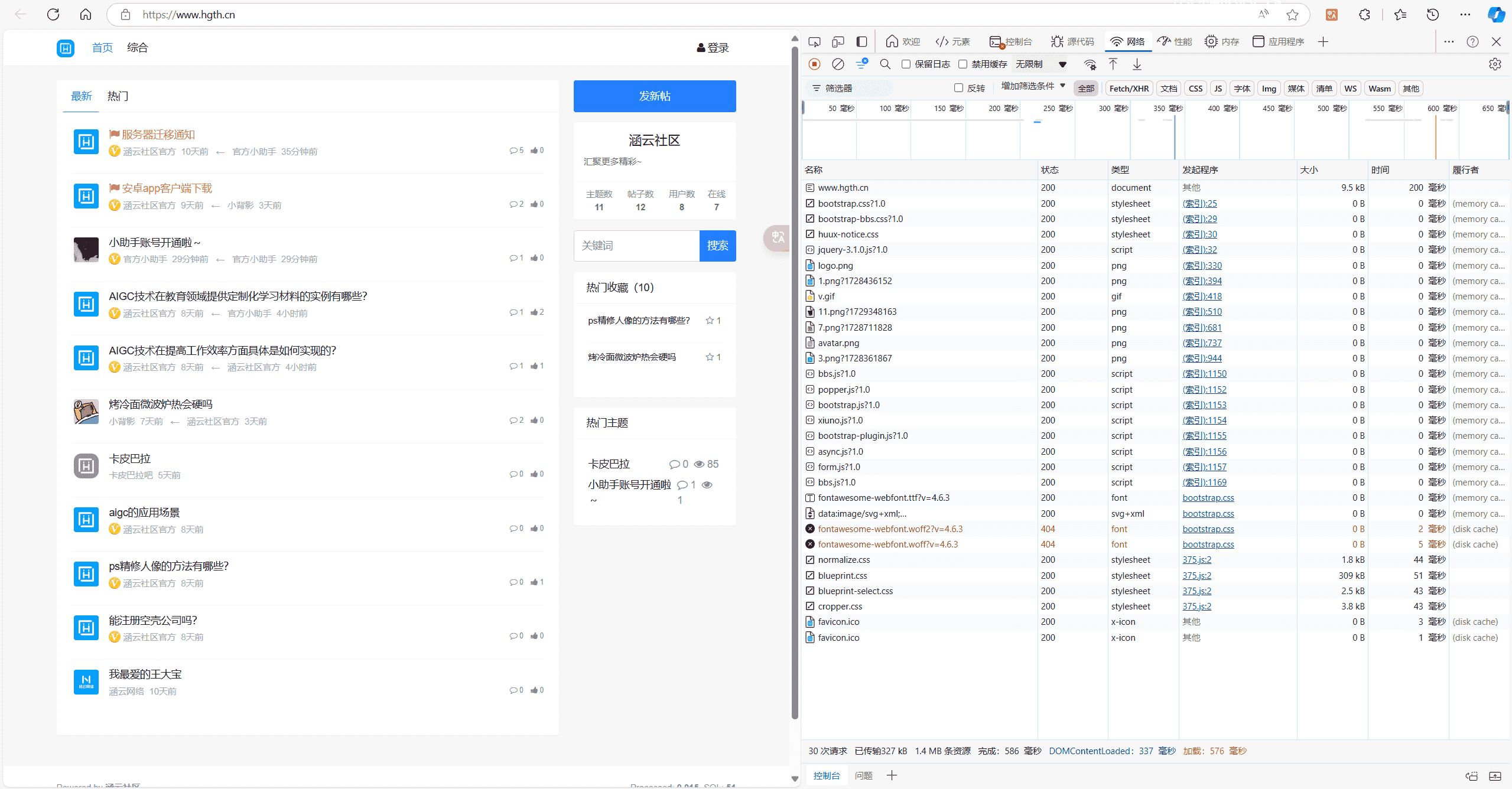
Task: Export HAR file download arrow icon
Action: [1137, 64]
